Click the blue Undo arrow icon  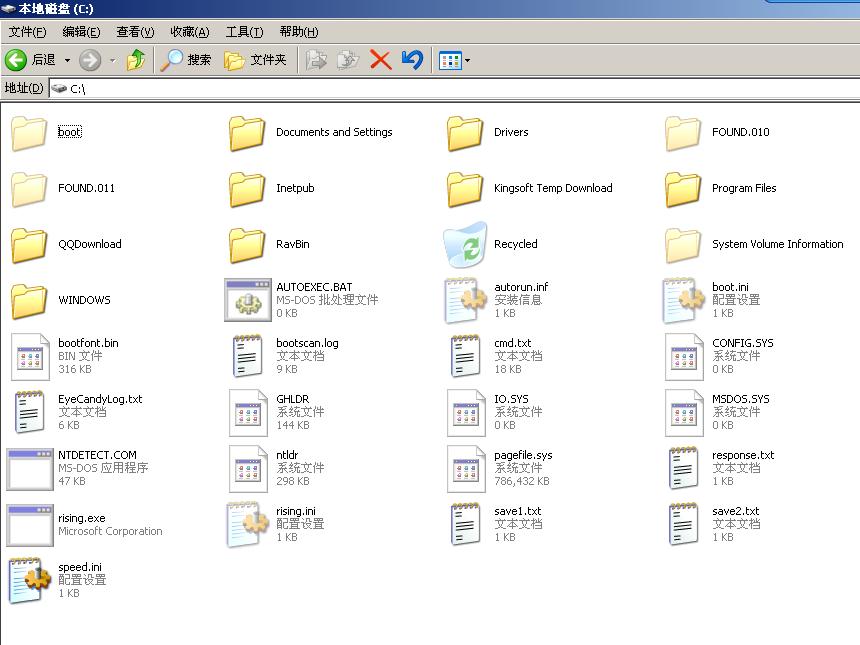[x=412, y=60]
